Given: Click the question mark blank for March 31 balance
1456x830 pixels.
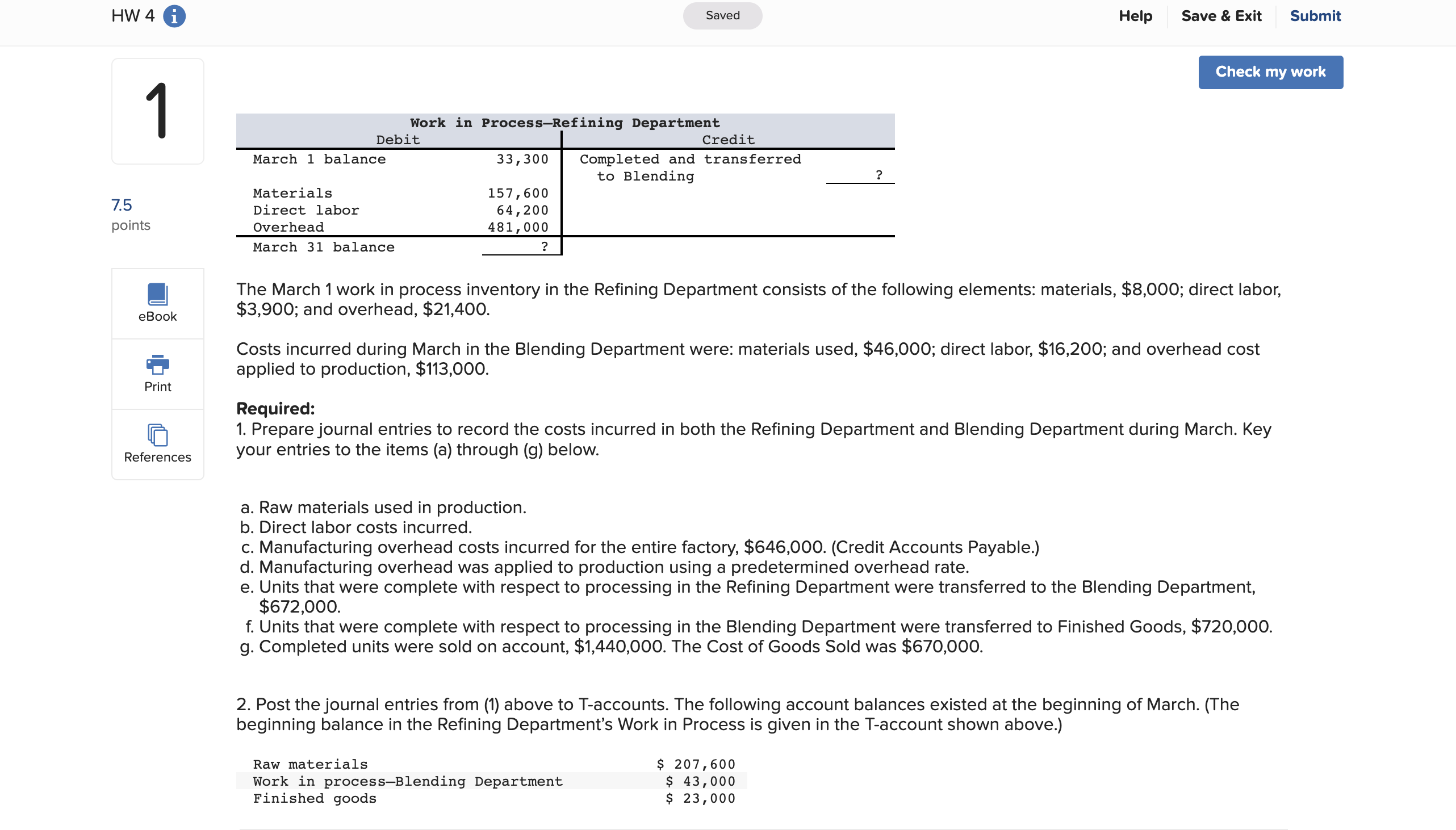Looking at the screenshot, I should pos(543,247).
